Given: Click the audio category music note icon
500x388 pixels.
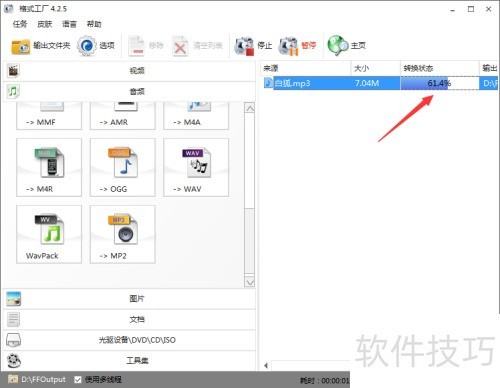Looking at the screenshot, I should (x=13, y=91).
